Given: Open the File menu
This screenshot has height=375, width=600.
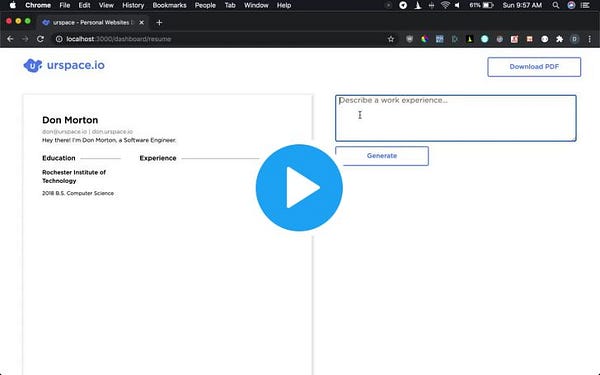Looking at the screenshot, I should click(65, 5).
